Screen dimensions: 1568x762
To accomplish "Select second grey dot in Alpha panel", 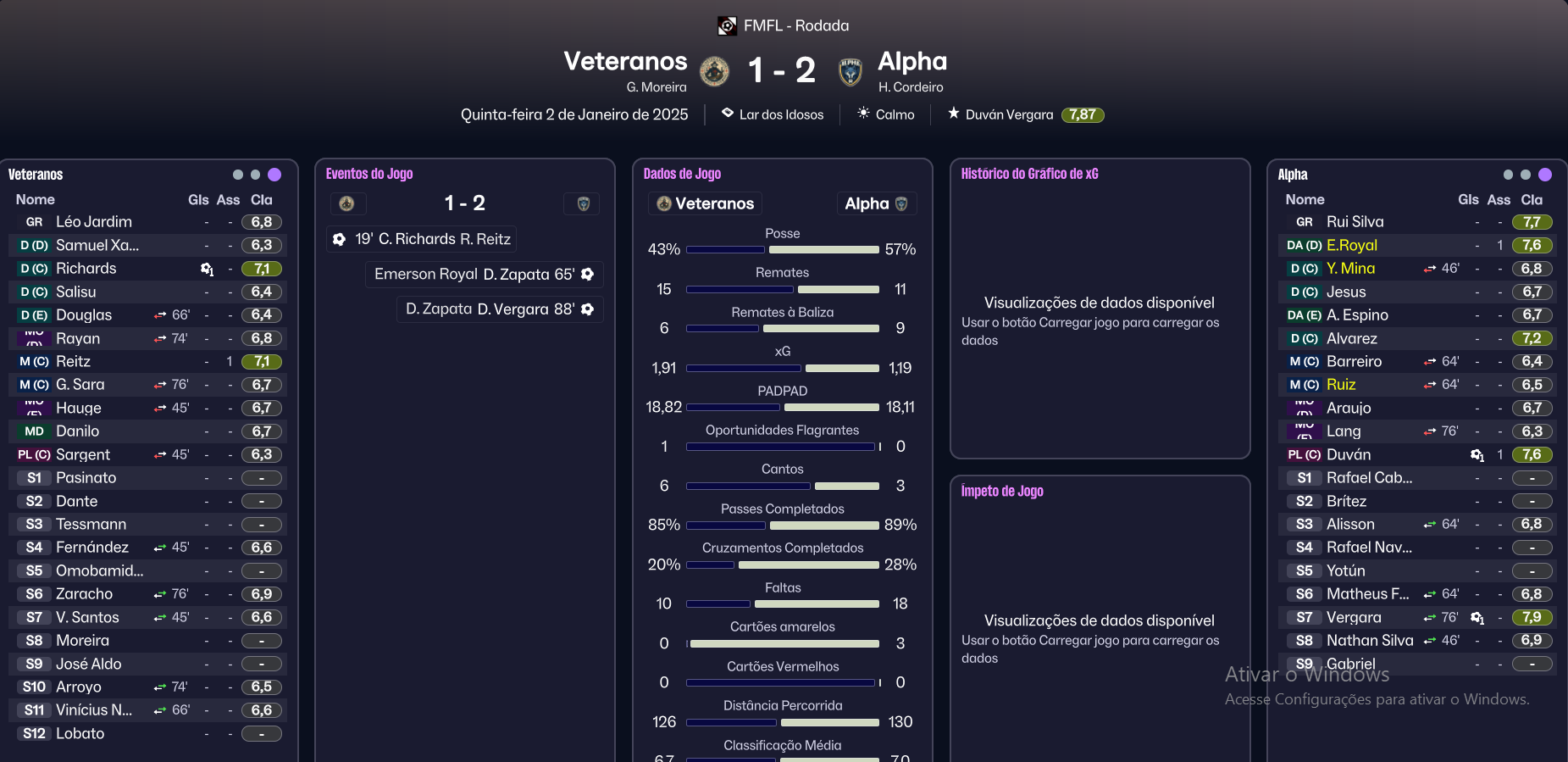I will click(x=1526, y=175).
